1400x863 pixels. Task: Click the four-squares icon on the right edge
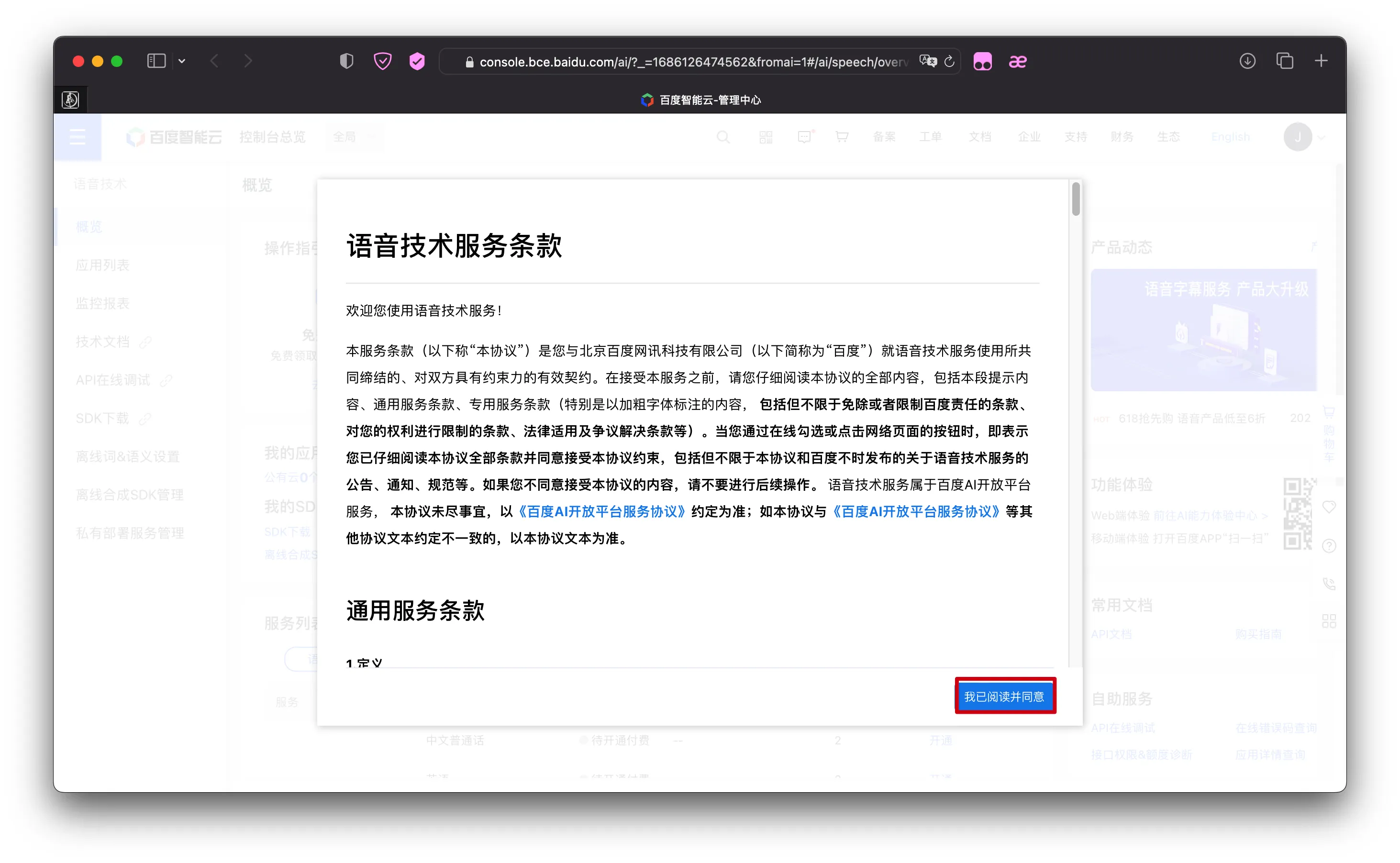[1329, 621]
